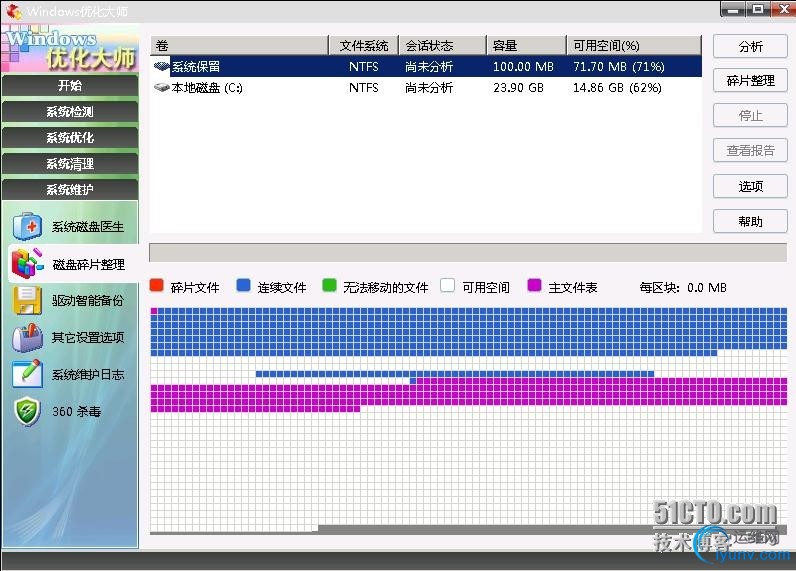The height and width of the screenshot is (571, 796).
Task: Minimize the Windows优化大师 window
Action: click(x=733, y=9)
